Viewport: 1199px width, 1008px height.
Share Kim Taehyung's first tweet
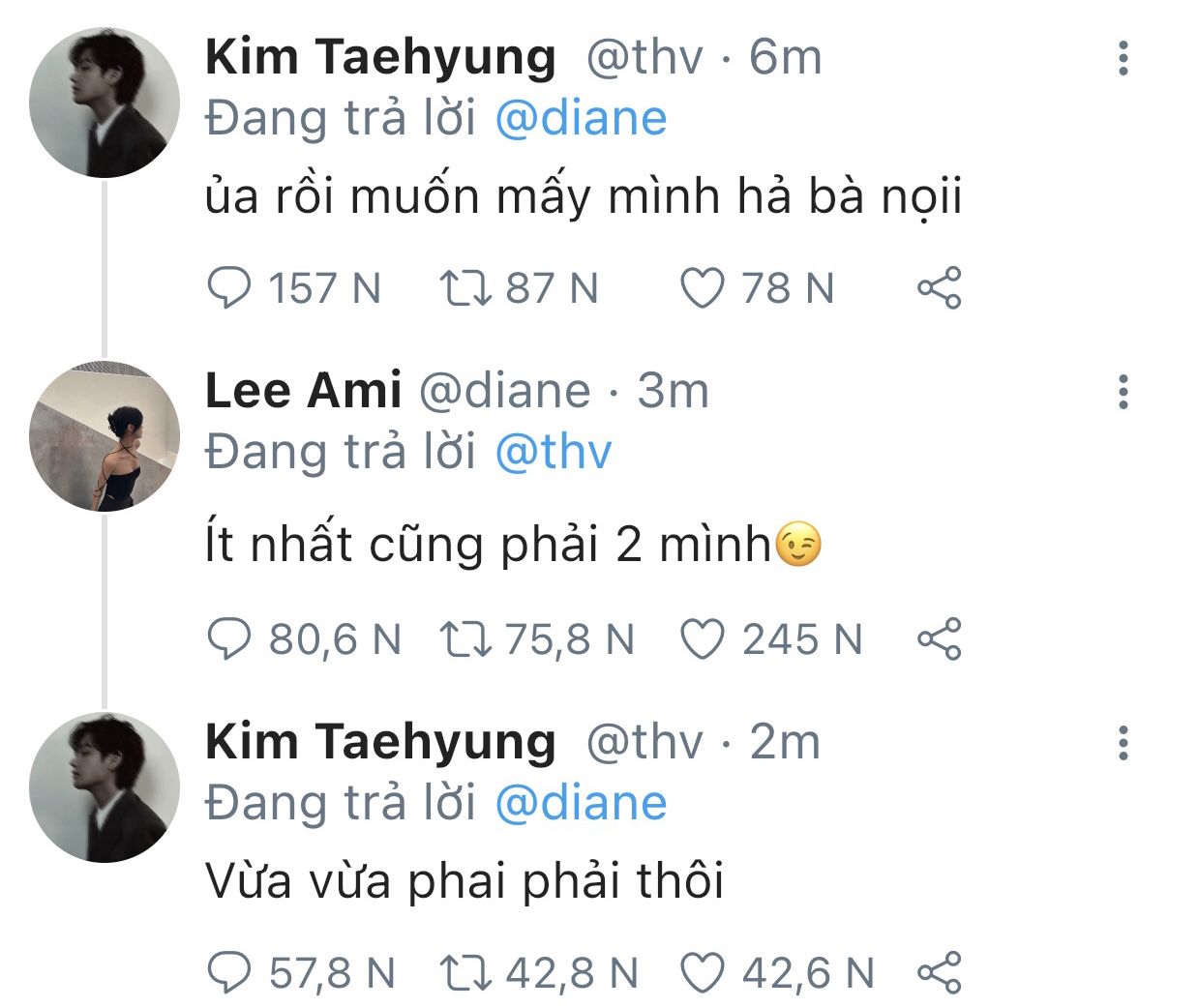click(939, 288)
